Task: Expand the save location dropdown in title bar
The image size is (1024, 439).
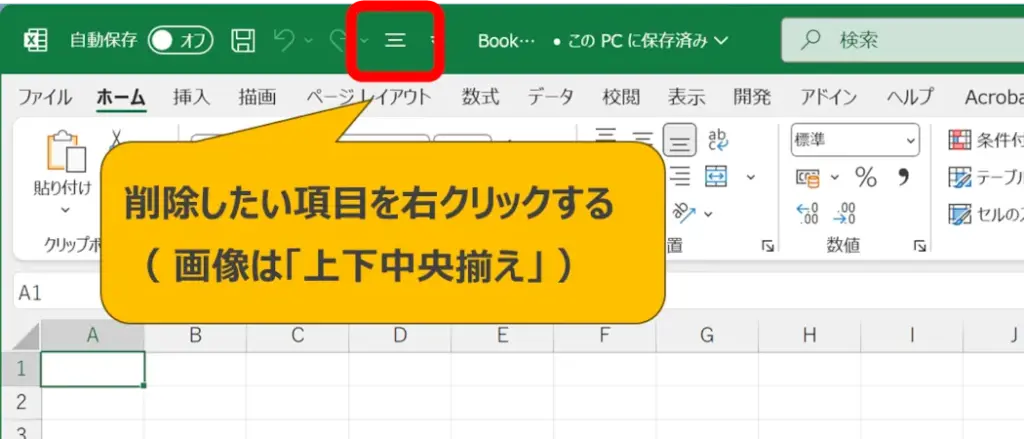Action: 719,41
